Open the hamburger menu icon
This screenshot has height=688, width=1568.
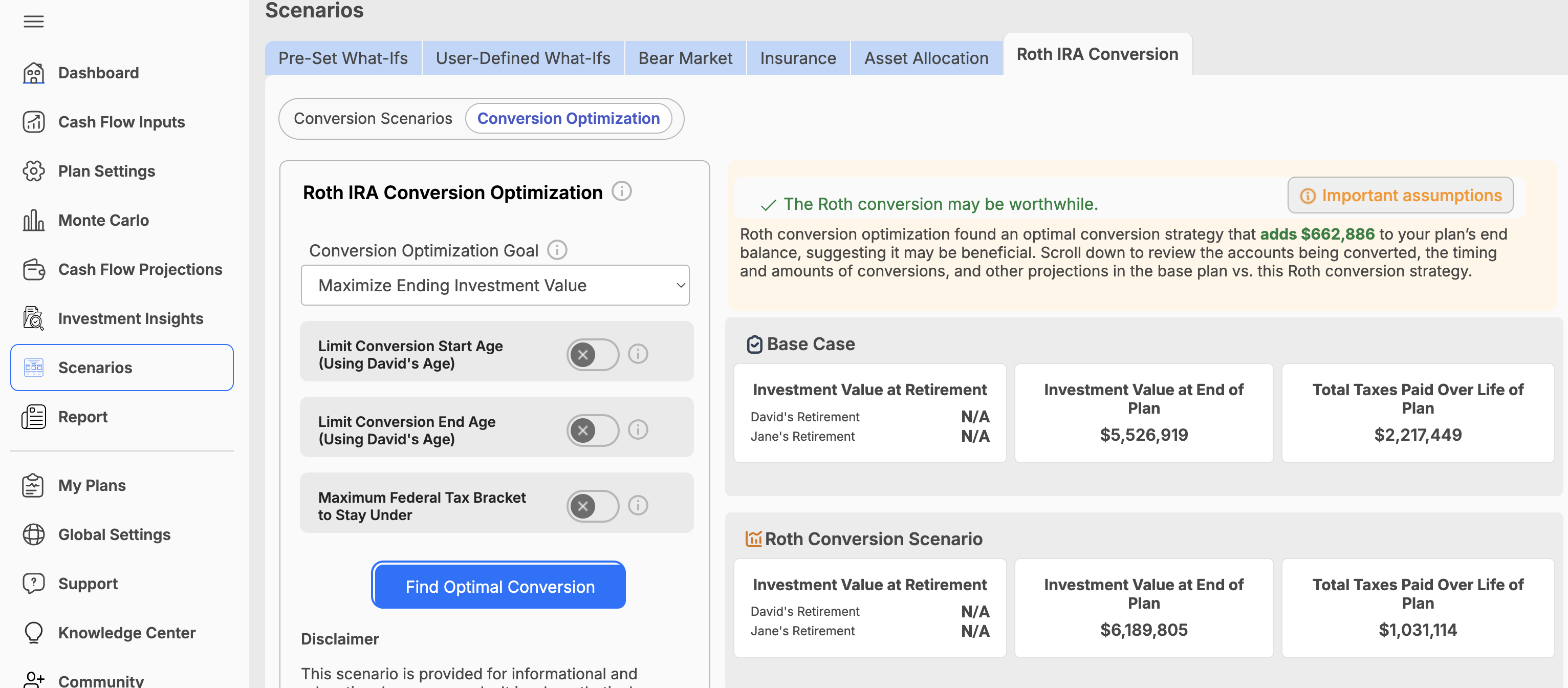[33, 22]
